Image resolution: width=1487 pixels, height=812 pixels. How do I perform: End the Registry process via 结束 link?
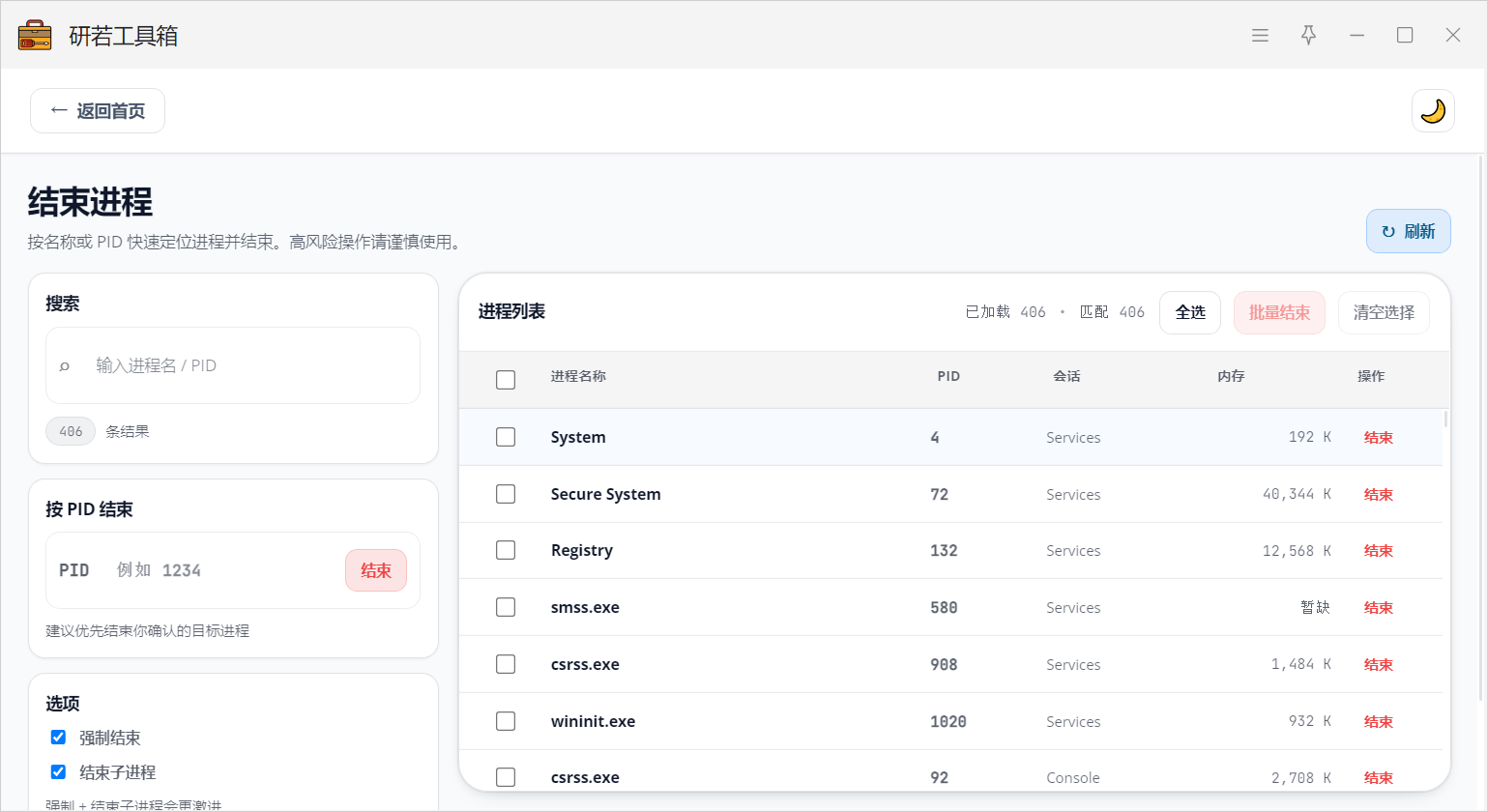pyautogui.click(x=1378, y=551)
